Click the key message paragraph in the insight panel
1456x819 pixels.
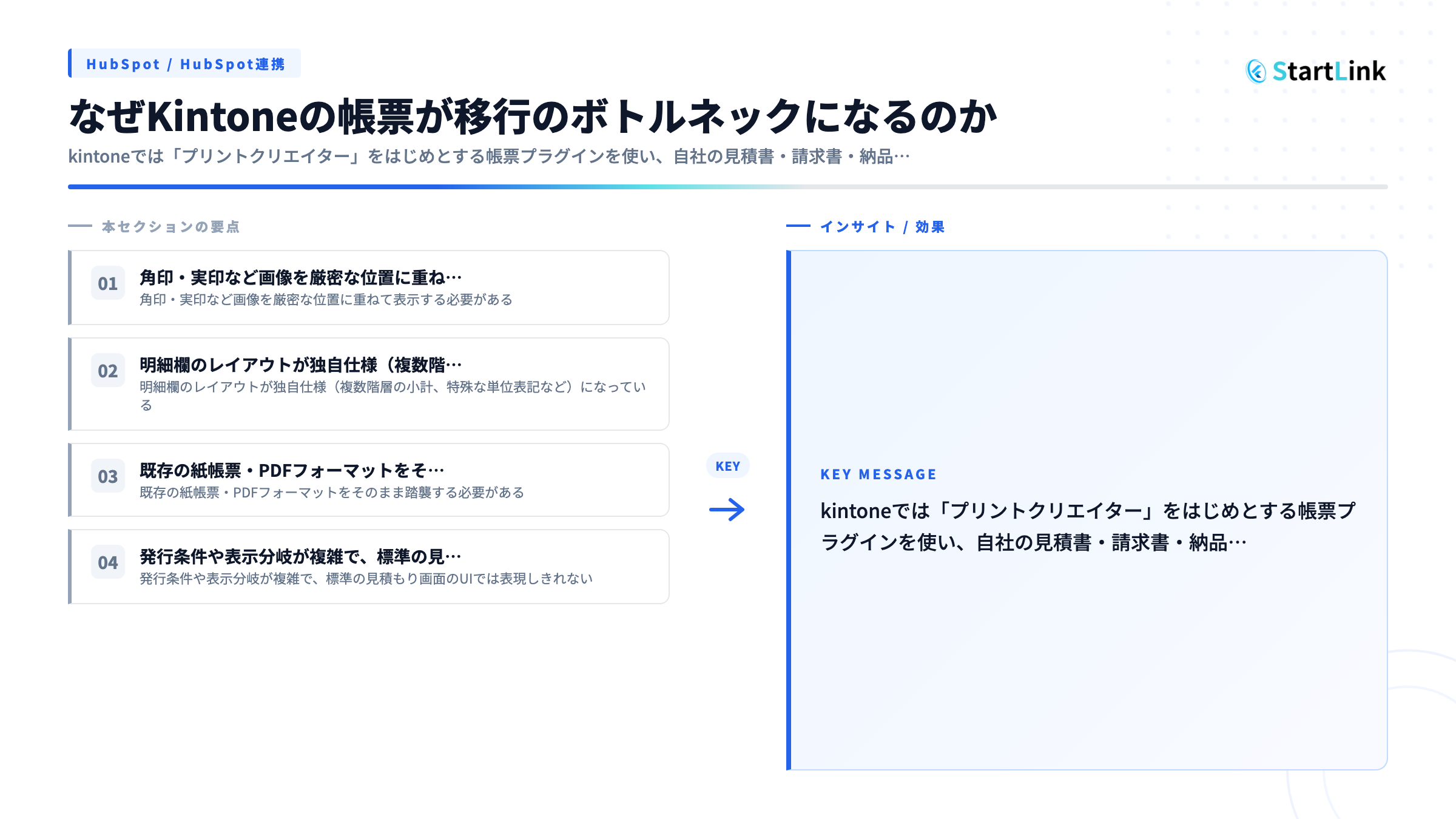(1088, 527)
